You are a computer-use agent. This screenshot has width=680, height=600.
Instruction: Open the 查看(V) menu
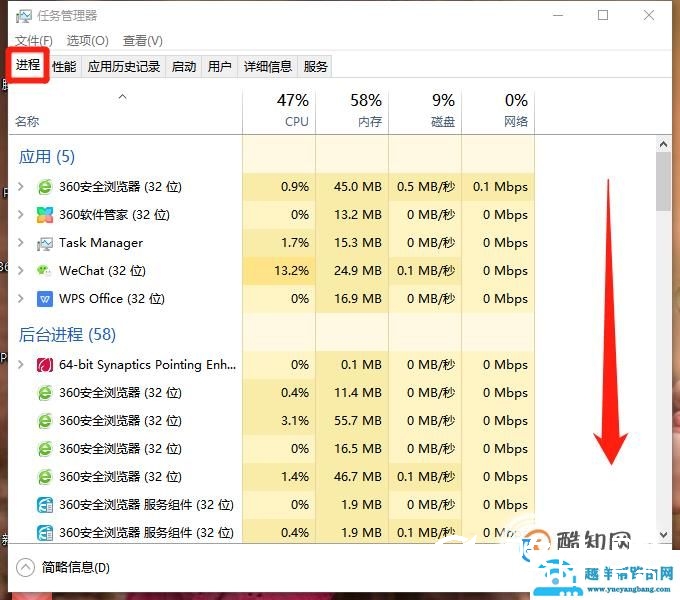pyautogui.click(x=143, y=41)
